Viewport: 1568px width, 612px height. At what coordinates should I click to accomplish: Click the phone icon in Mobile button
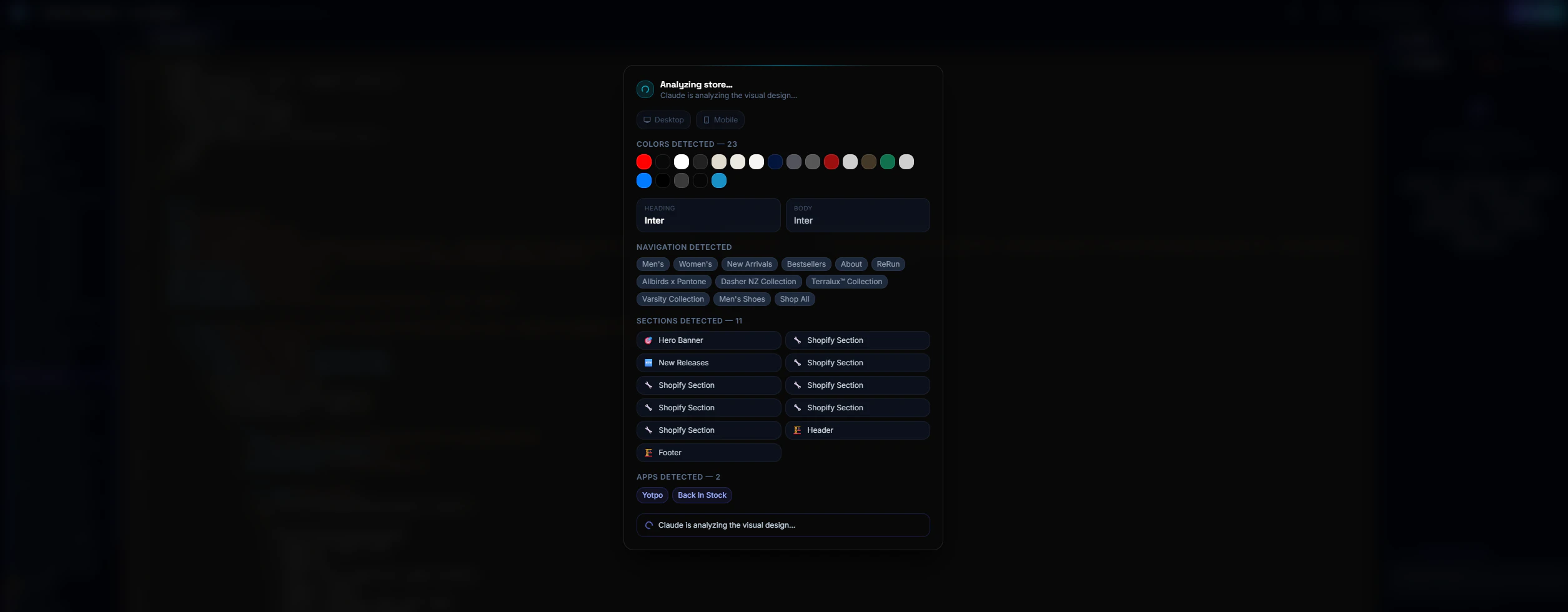(706, 120)
